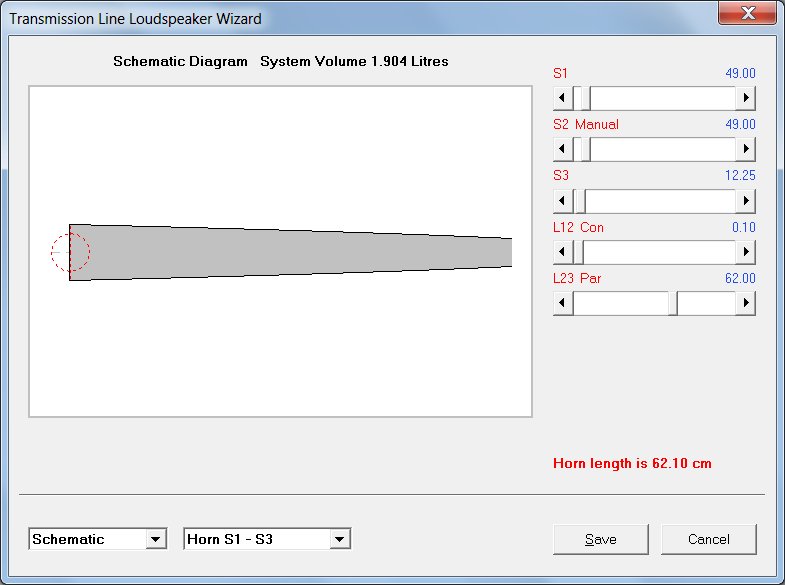
Task: Close the Transmission Line Loudspeaker Wizard window
Action: pyautogui.click(x=747, y=13)
